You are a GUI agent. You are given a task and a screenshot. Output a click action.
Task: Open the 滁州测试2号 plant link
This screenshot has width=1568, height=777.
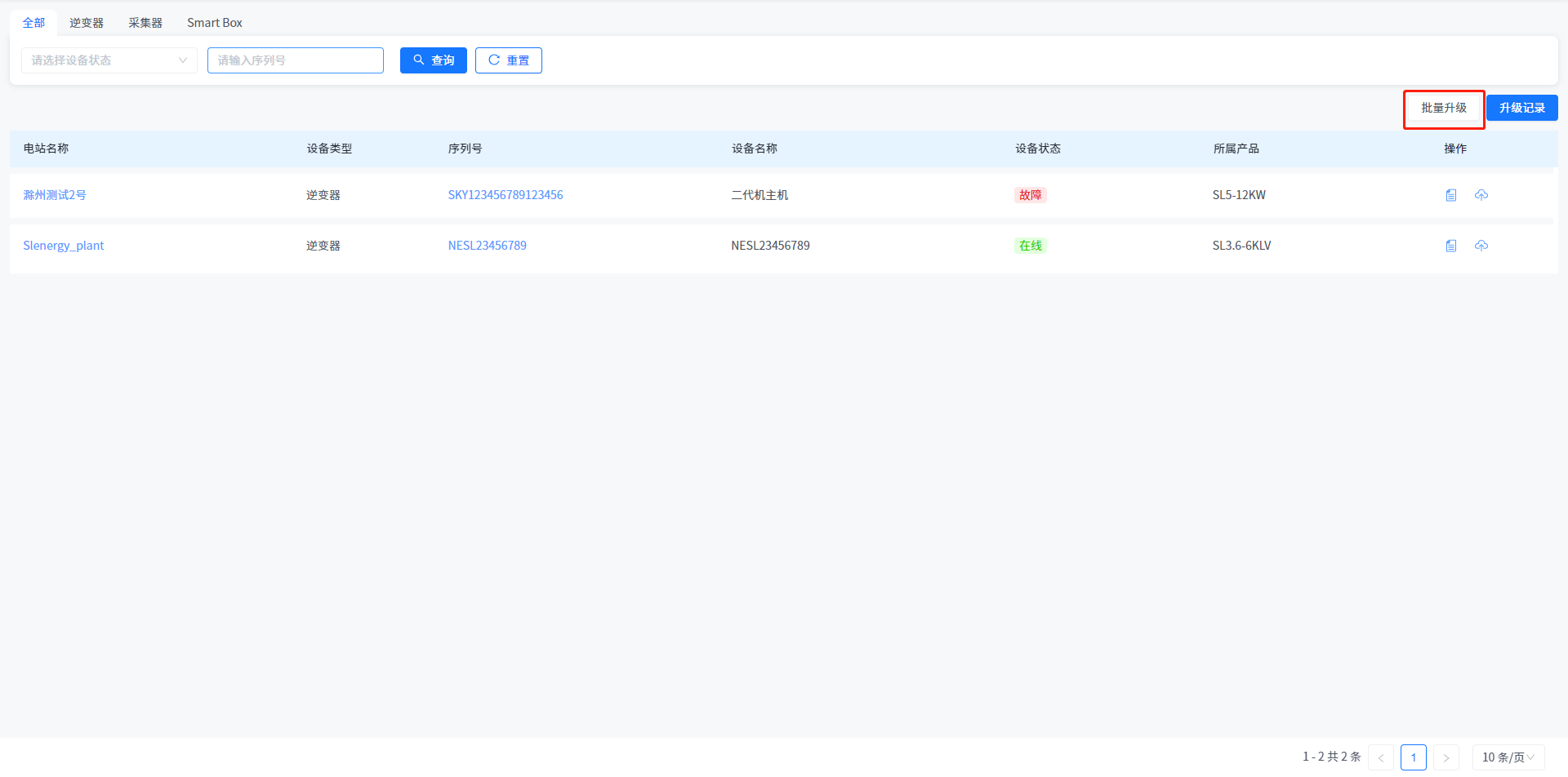pos(55,195)
